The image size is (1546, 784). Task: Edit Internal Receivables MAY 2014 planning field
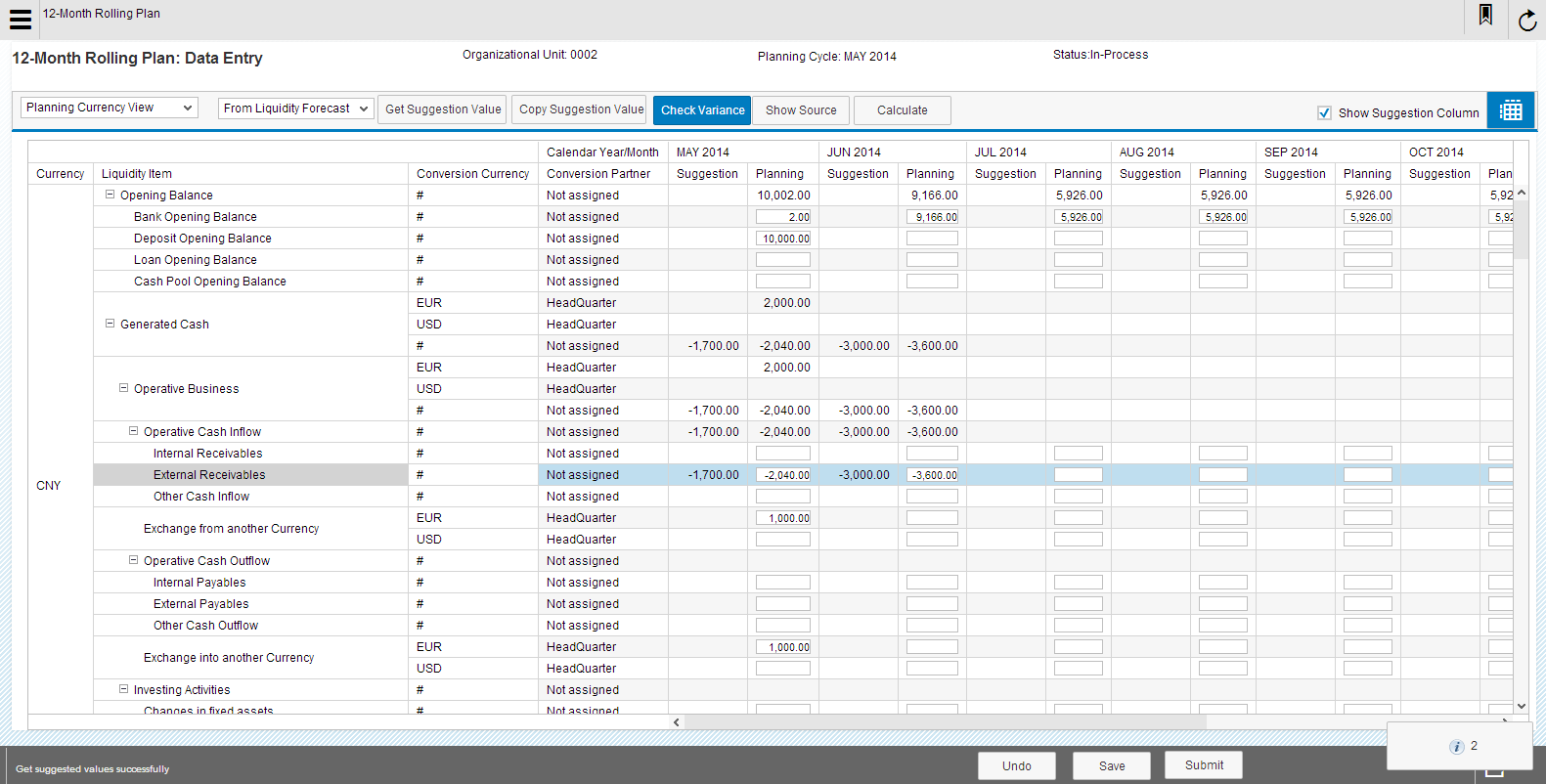tap(783, 454)
